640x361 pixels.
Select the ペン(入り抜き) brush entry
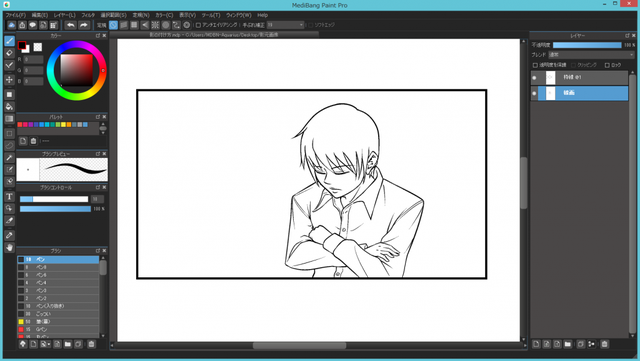(x=58, y=306)
